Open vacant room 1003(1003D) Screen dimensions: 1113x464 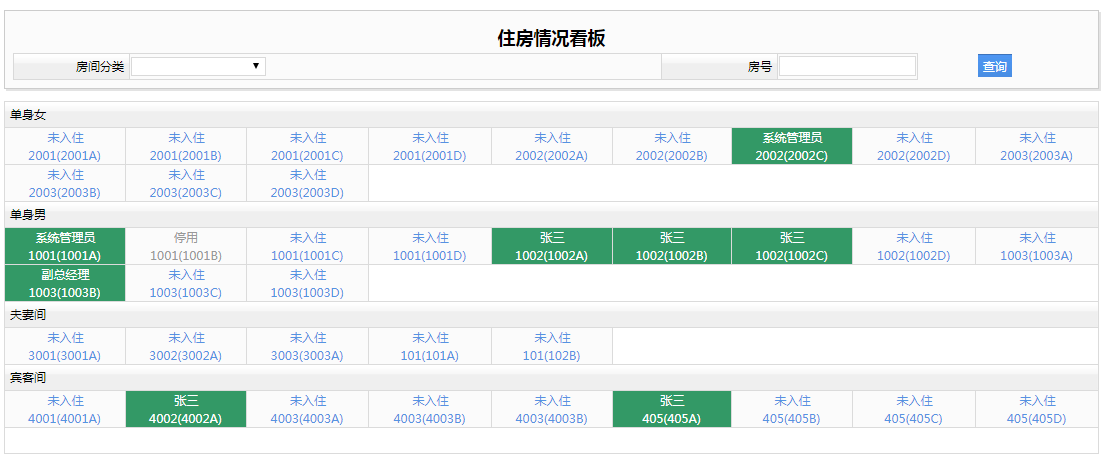tap(307, 284)
